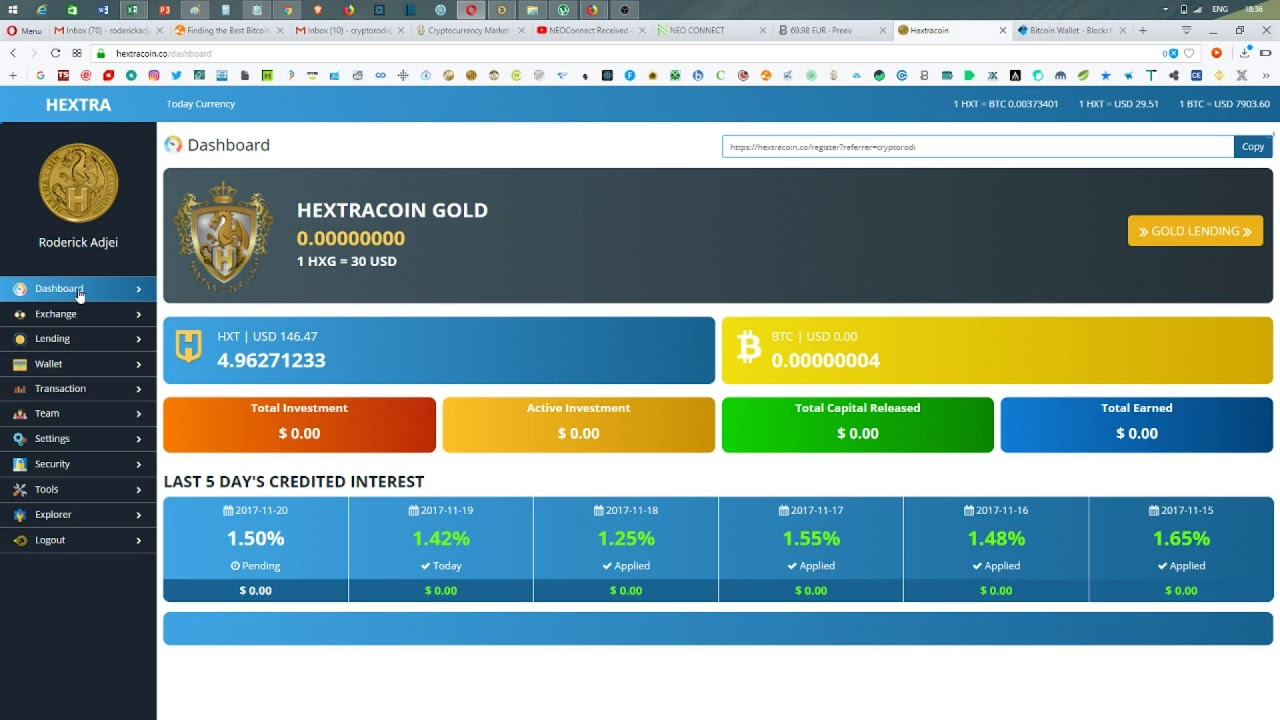This screenshot has width=1280, height=720.
Task: Click the 2017-11-20 pending interest 1.50%
Action: (256, 538)
